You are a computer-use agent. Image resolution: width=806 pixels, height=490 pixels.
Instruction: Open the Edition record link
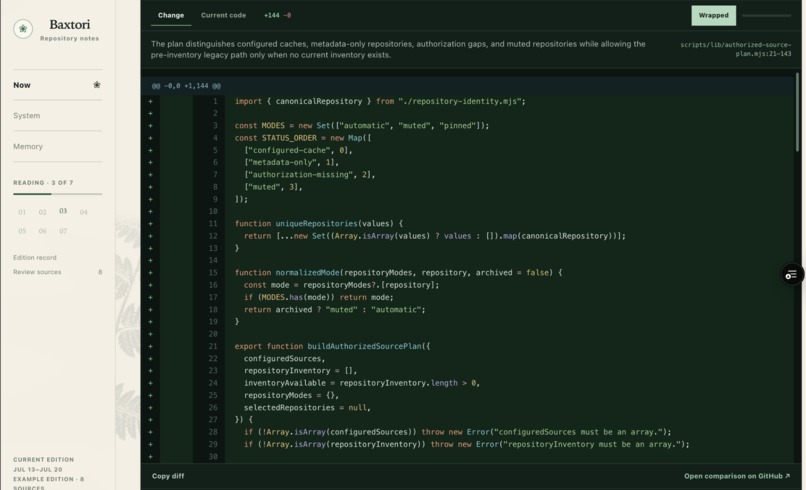35,258
